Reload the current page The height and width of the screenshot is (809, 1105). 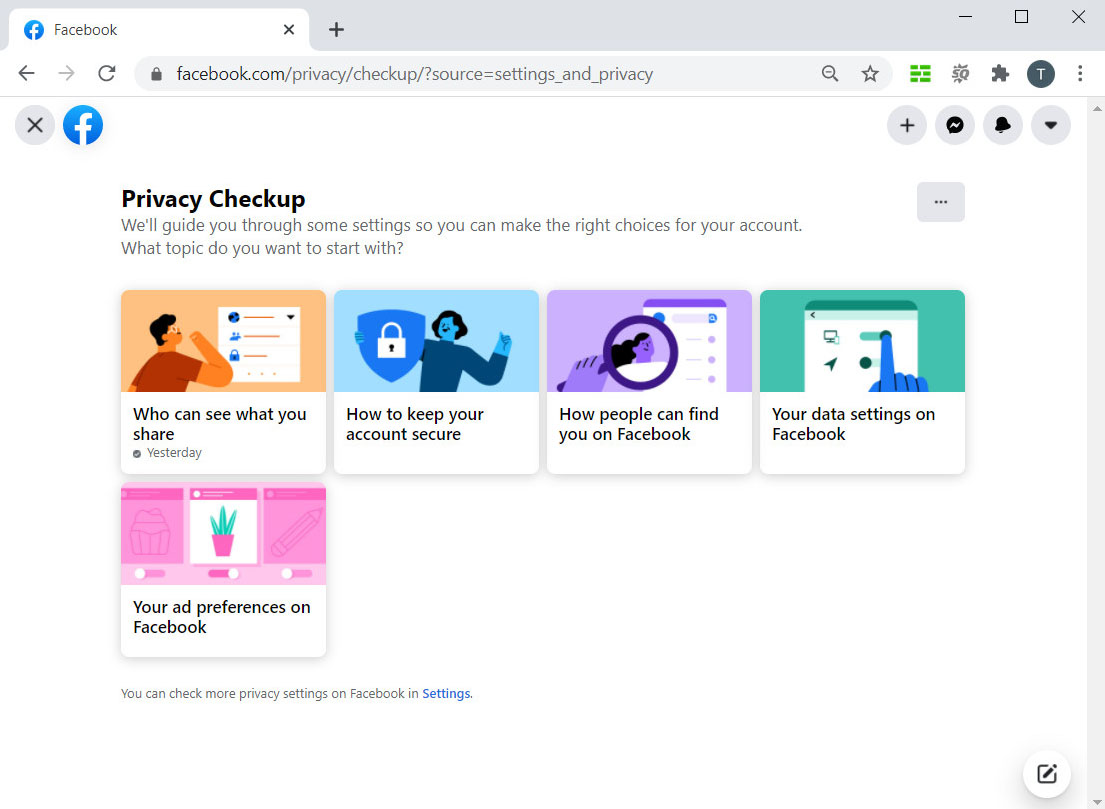106,73
